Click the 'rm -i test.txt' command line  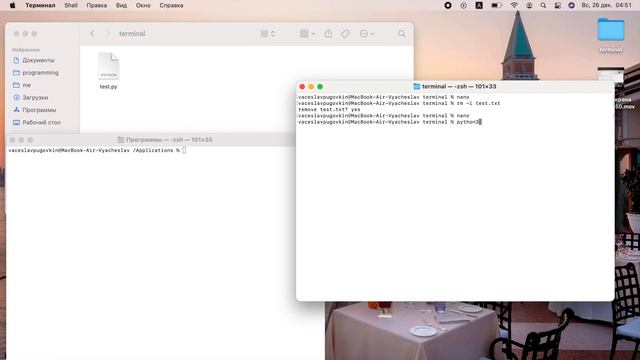pos(399,103)
